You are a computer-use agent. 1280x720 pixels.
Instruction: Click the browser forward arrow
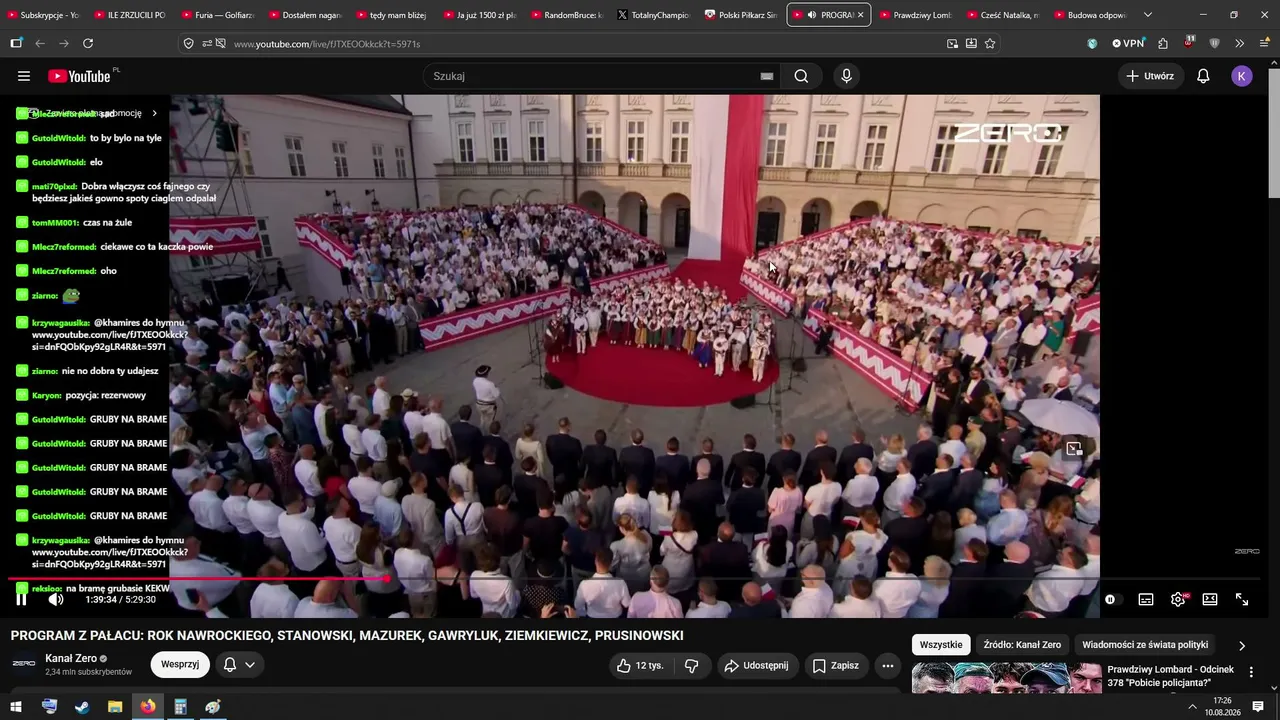(x=64, y=44)
